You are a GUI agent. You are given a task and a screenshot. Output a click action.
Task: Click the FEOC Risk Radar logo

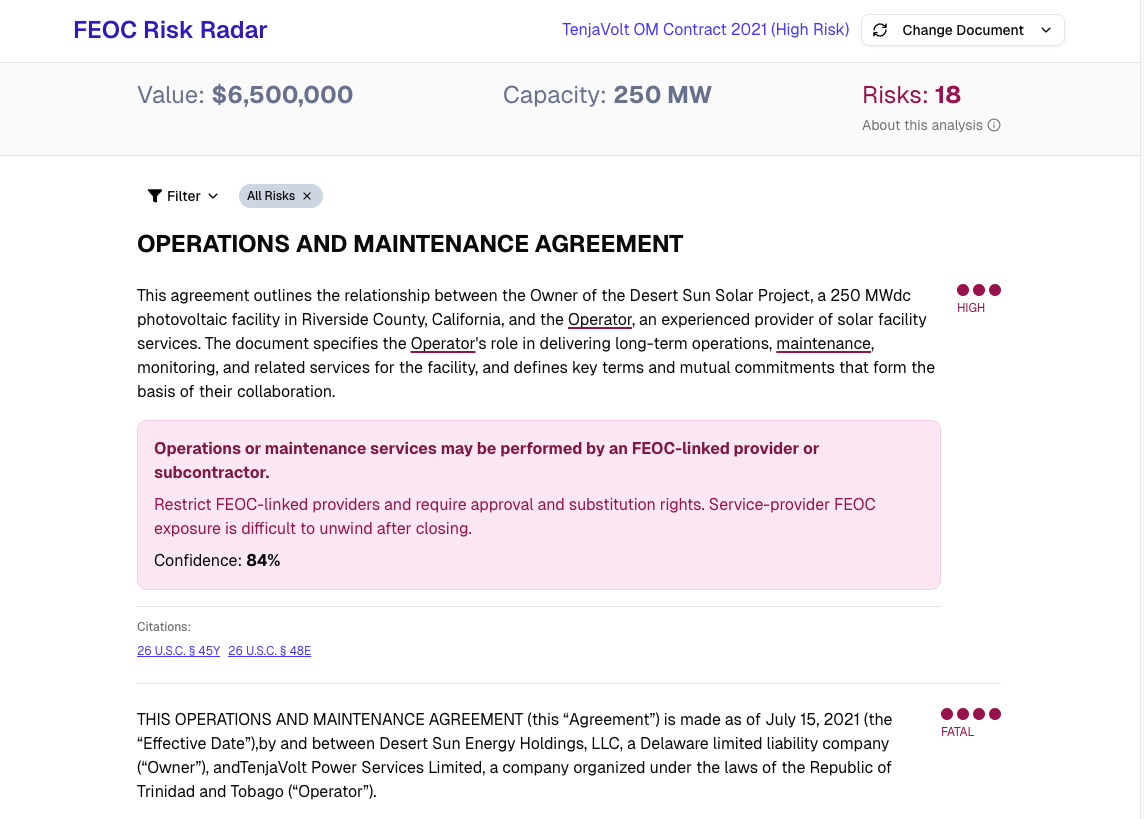pyautogui.click(x=170, y=30)
